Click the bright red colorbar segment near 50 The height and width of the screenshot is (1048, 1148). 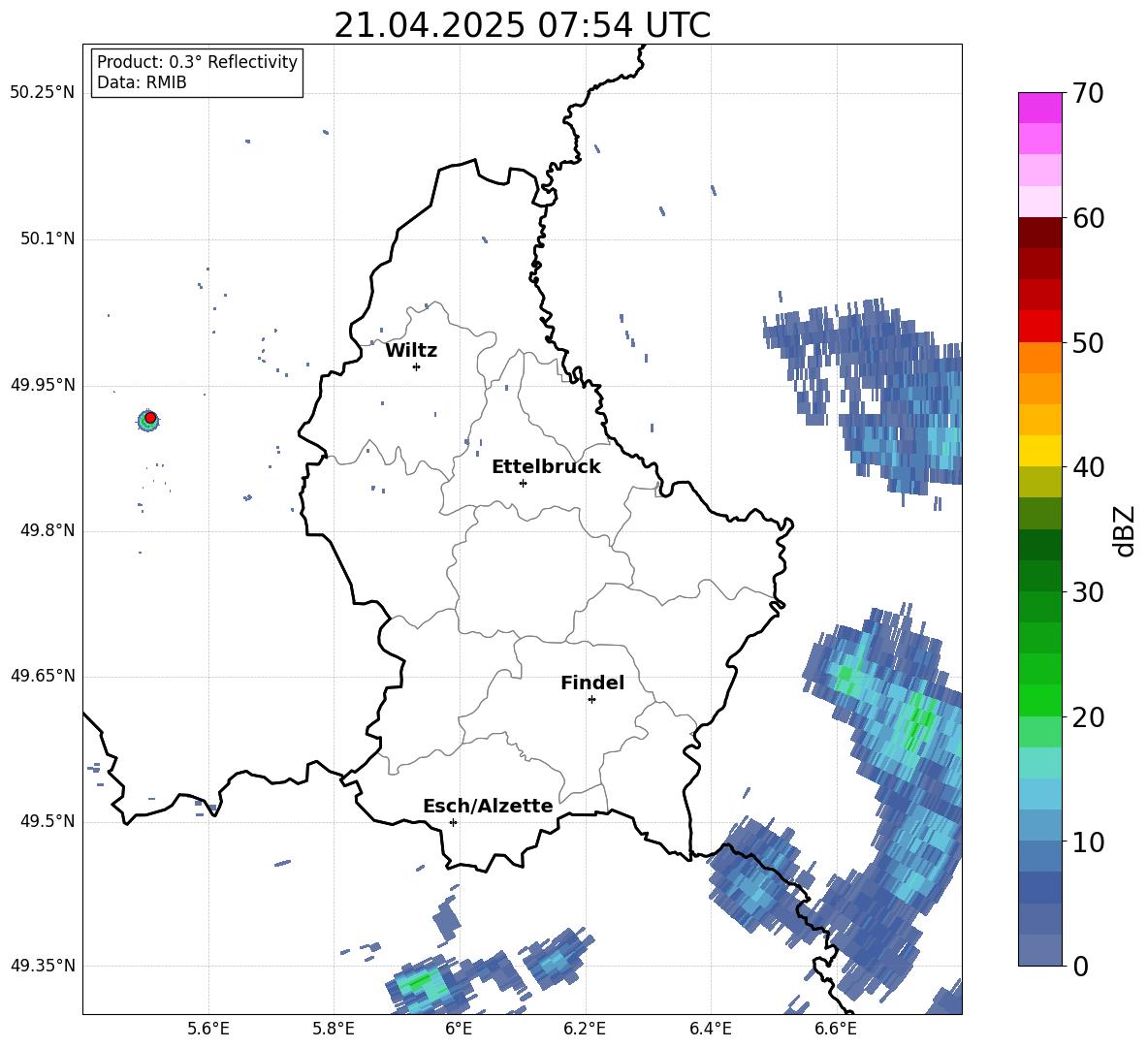click(x=1039, y=326)
